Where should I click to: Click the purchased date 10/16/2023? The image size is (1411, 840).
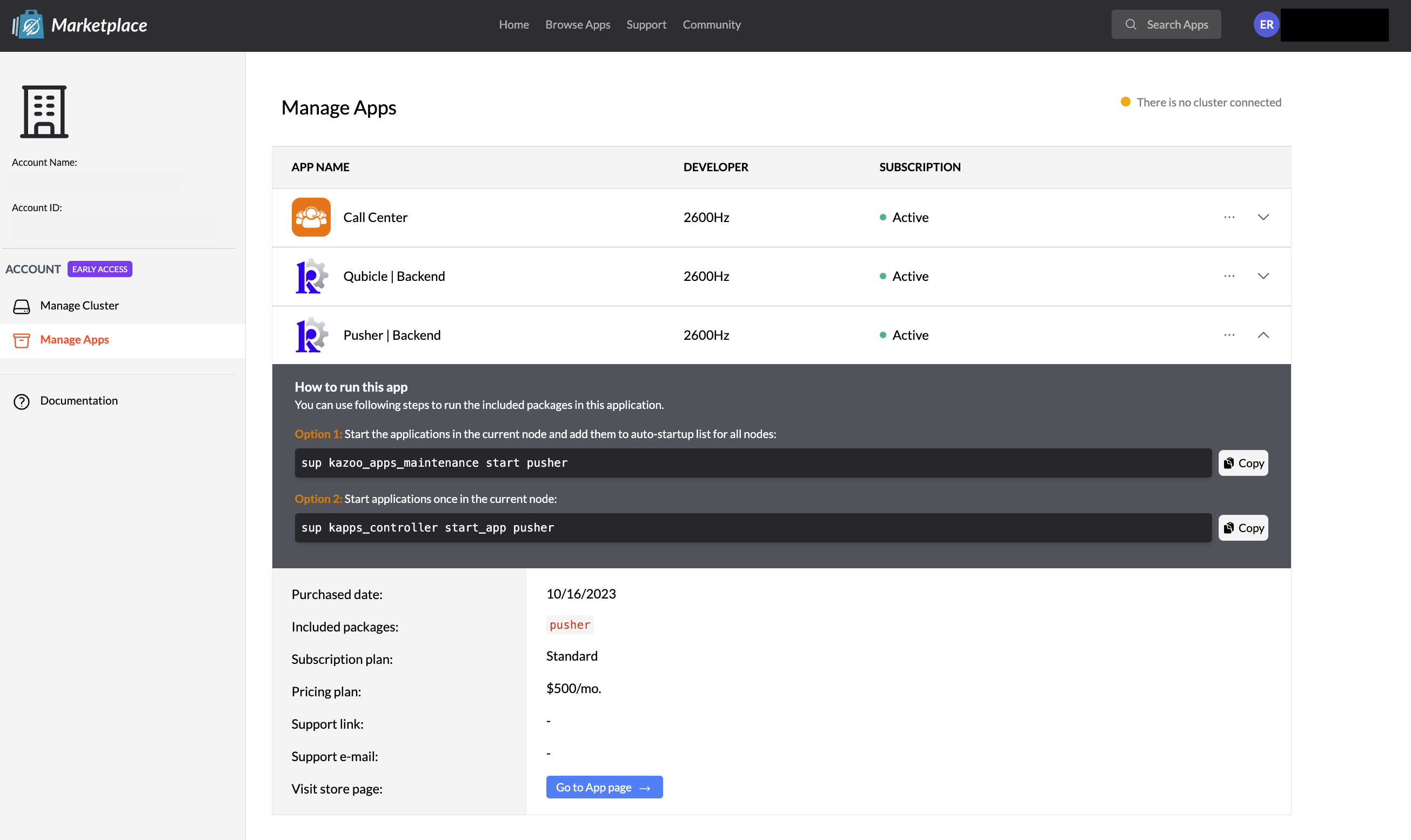[x=581, y=593]
